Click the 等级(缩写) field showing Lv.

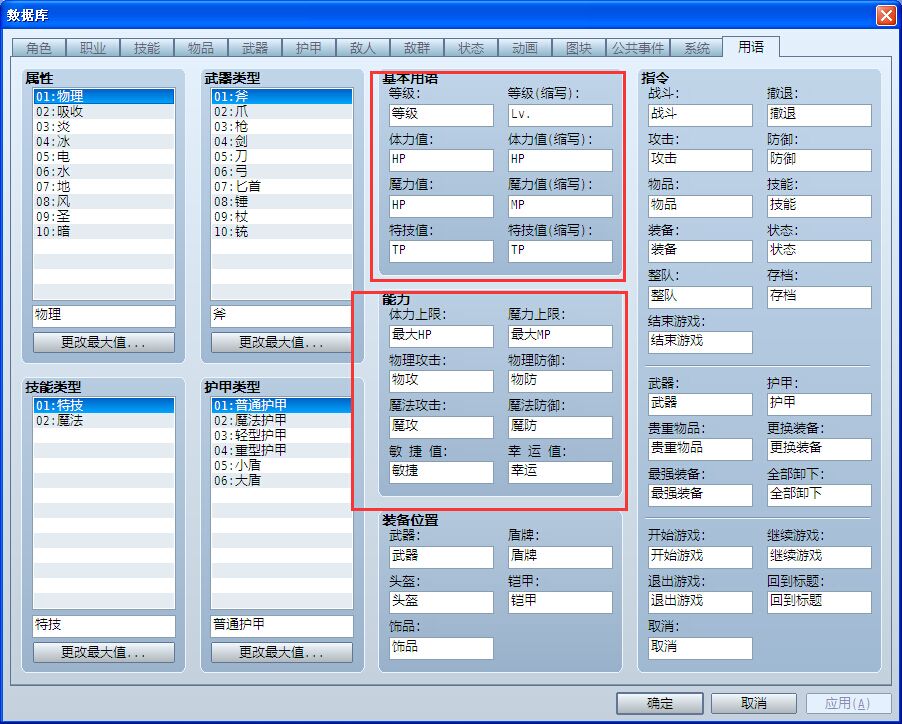pos(560,115)
